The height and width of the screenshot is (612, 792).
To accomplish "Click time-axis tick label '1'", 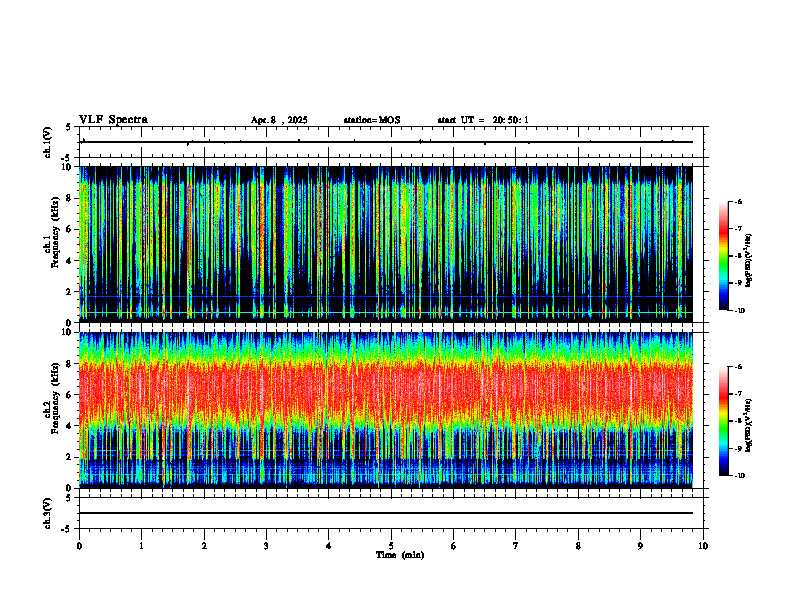I will (141, 546).
